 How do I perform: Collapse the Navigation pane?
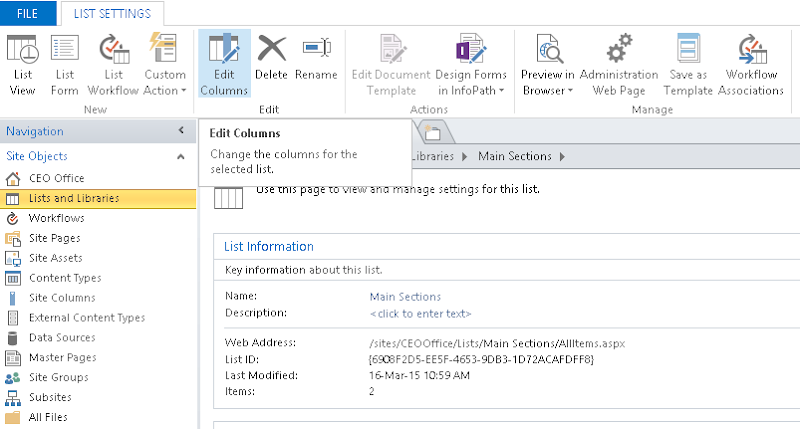pyautogui.click(x=180, y=131)
